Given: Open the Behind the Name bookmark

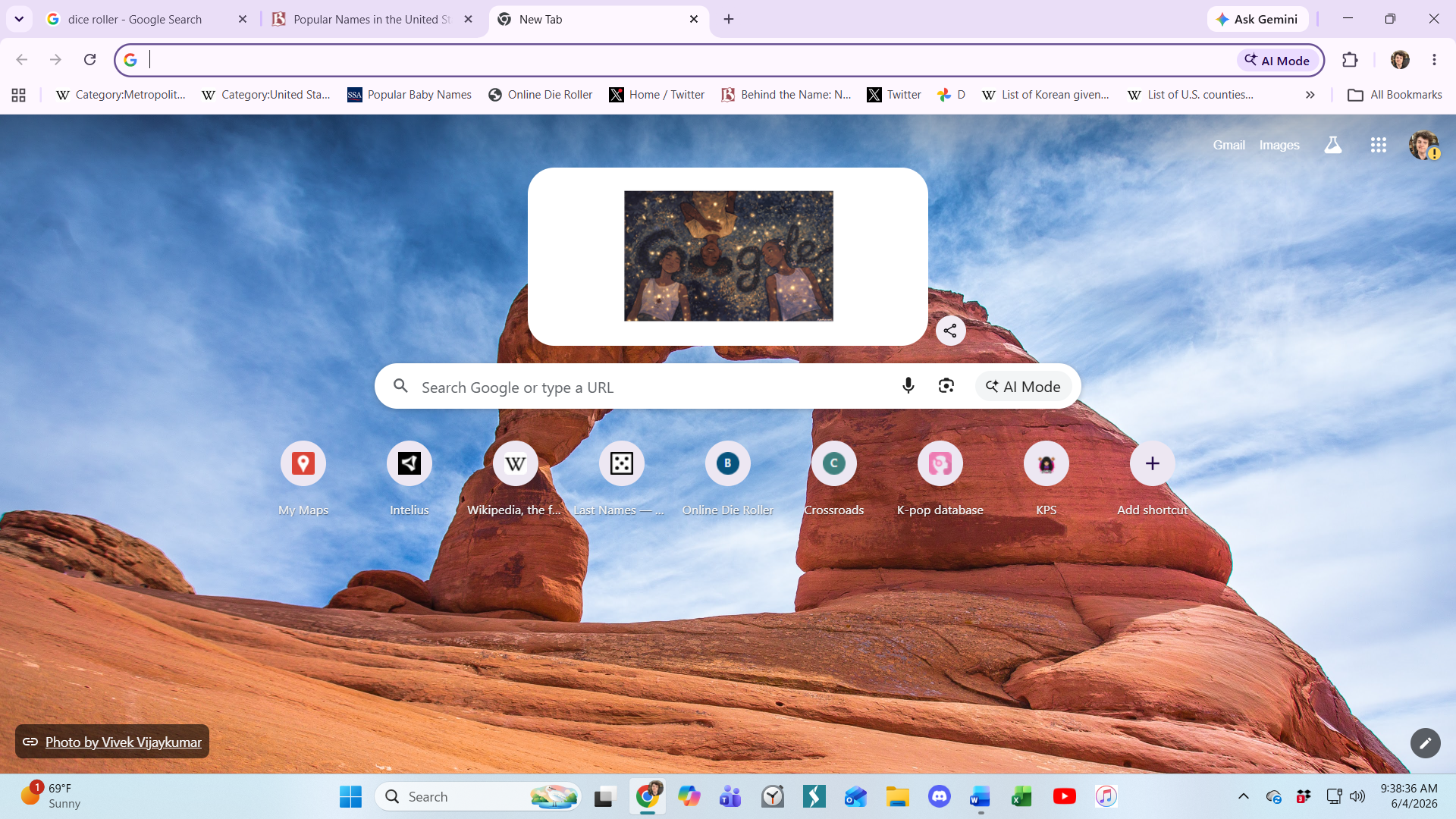Looking at the screenshot, I should coord(786,95).
